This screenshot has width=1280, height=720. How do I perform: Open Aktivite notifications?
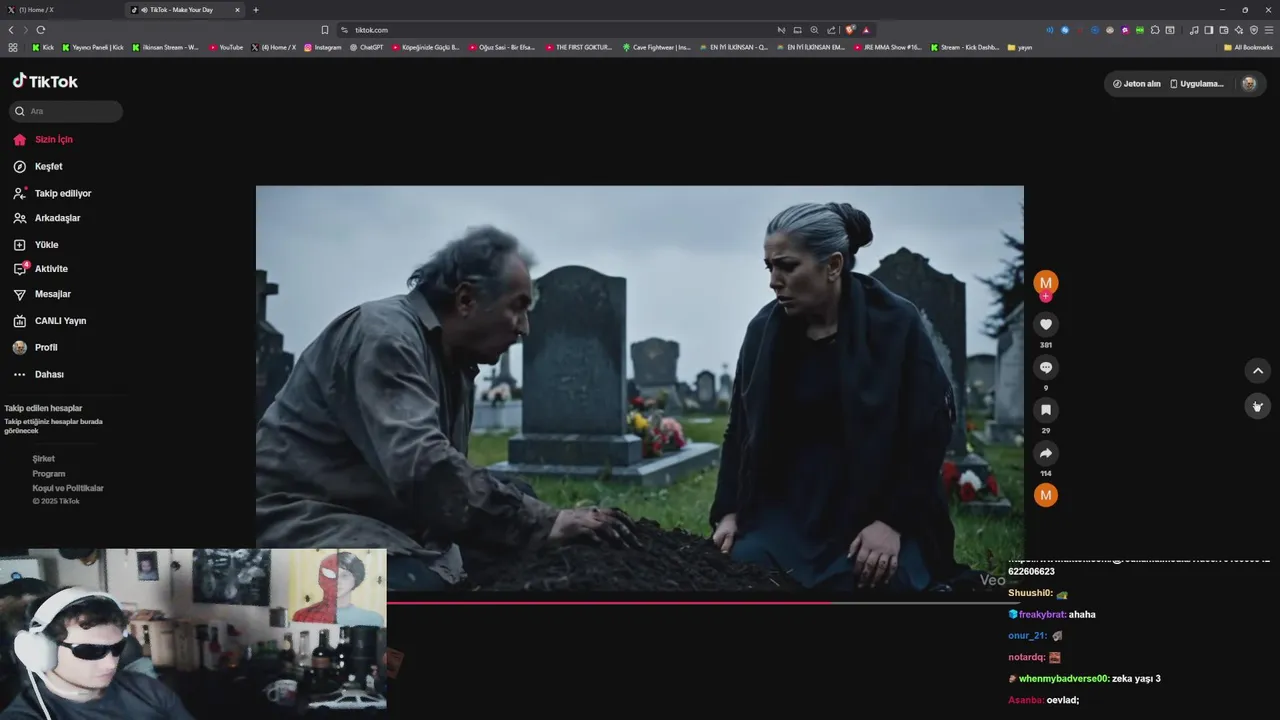[x=40, y=269]
